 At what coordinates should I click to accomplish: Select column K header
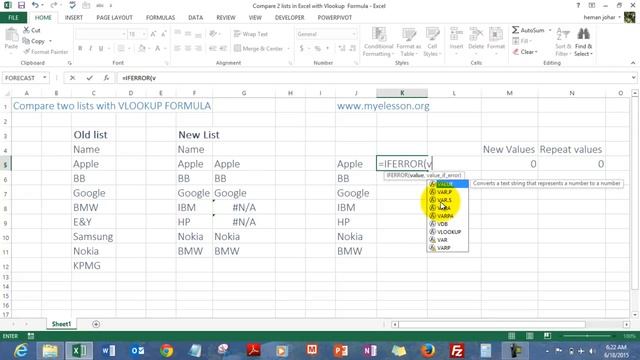(402, 93)
